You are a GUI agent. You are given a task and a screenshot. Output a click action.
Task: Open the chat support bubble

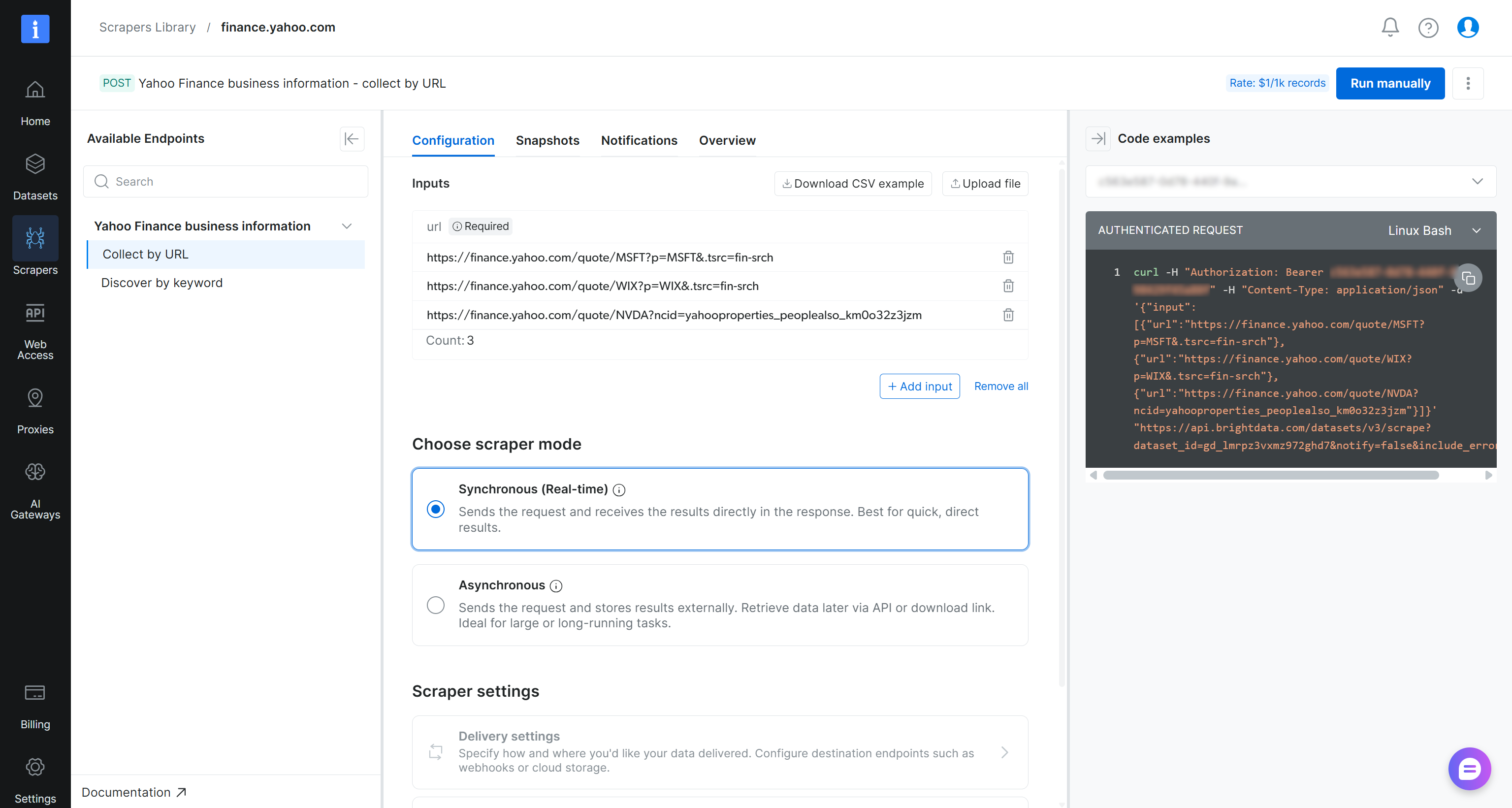[1469, 769]
